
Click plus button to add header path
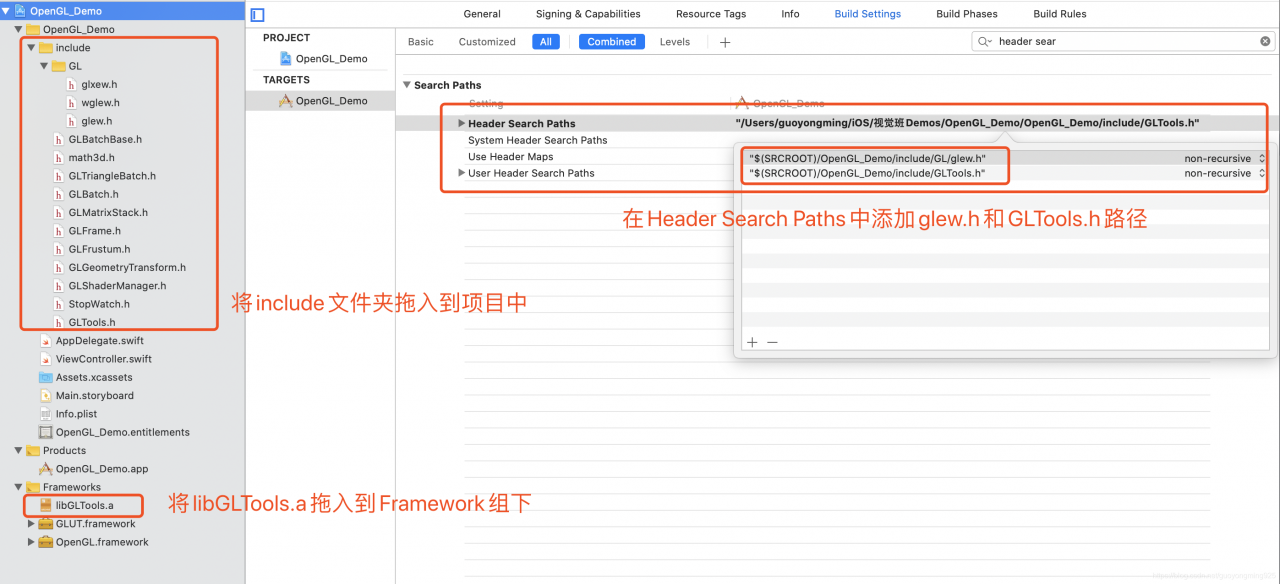[x=752, y=342]
